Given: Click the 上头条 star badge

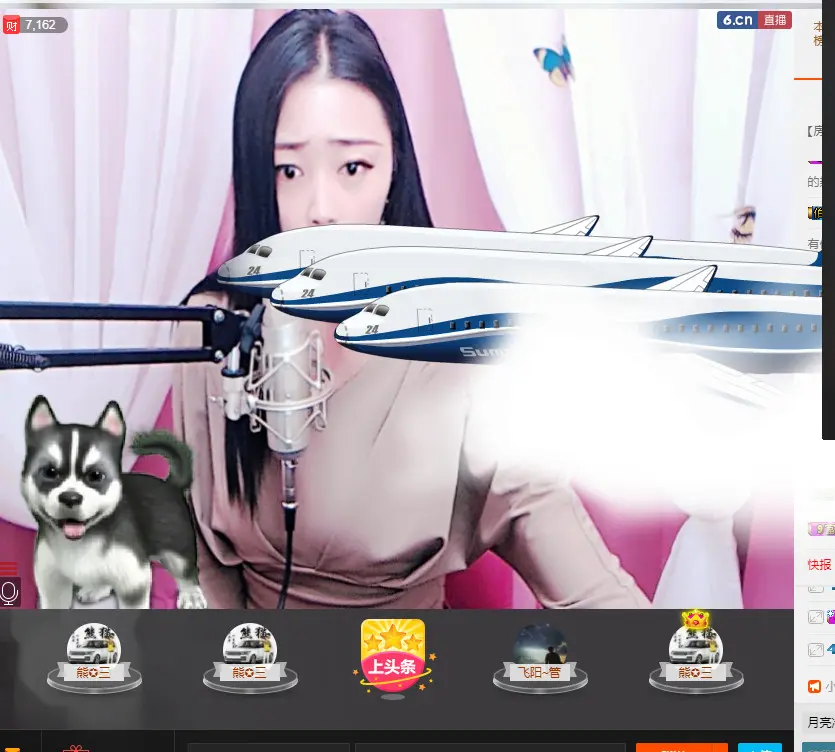Looking at the screenshot, I should pyautogui.click(x=393, y=656).
